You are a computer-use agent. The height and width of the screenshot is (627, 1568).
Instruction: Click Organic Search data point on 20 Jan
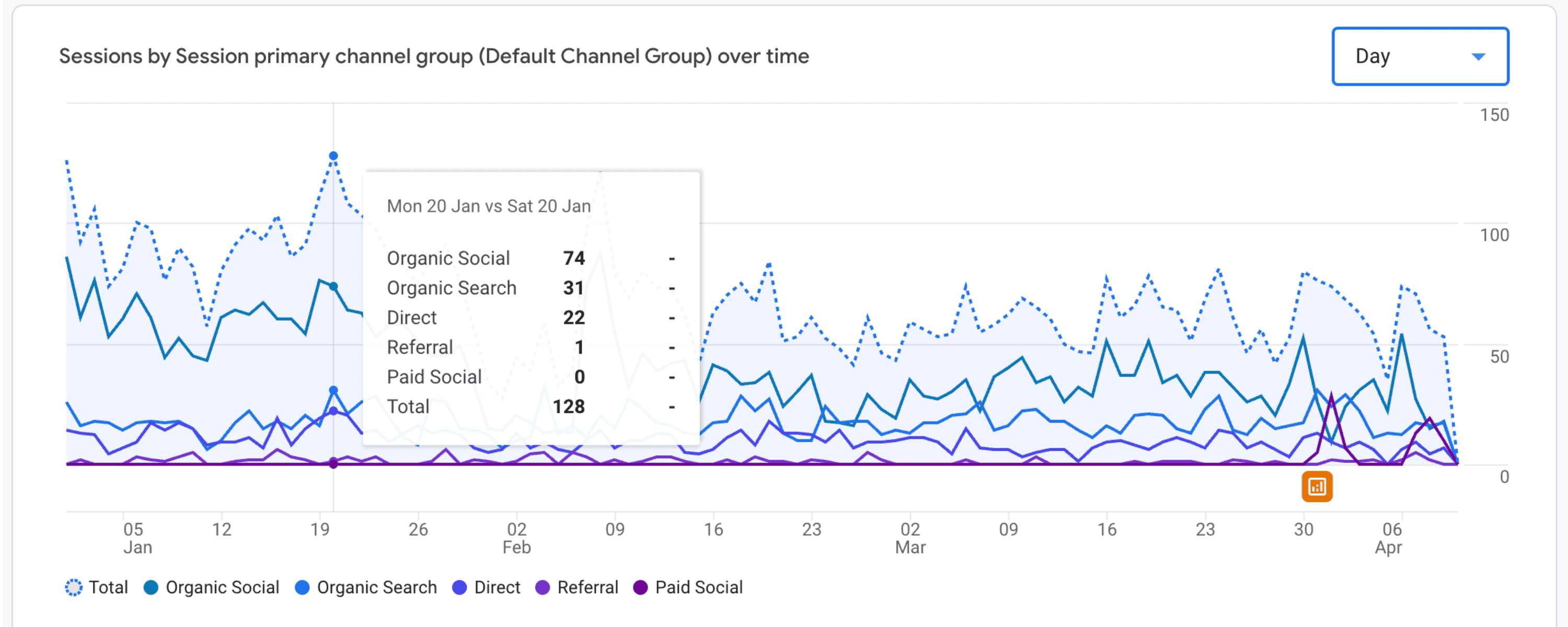click(333, 391)
